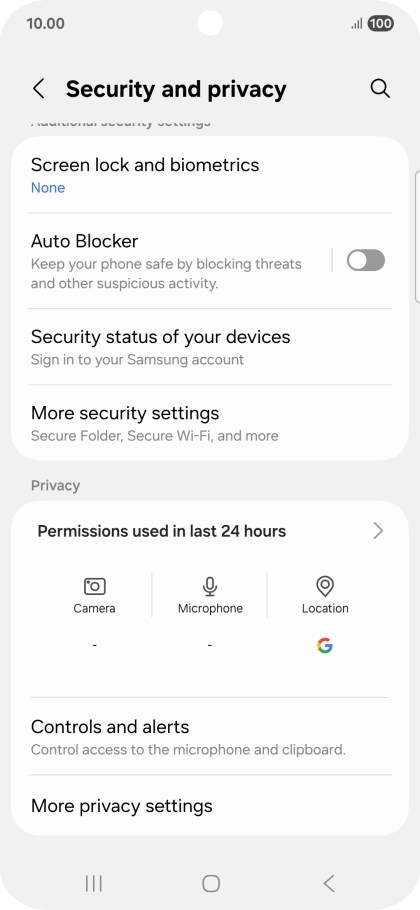Open More privacy settings
420x910 pixels.
210,806
